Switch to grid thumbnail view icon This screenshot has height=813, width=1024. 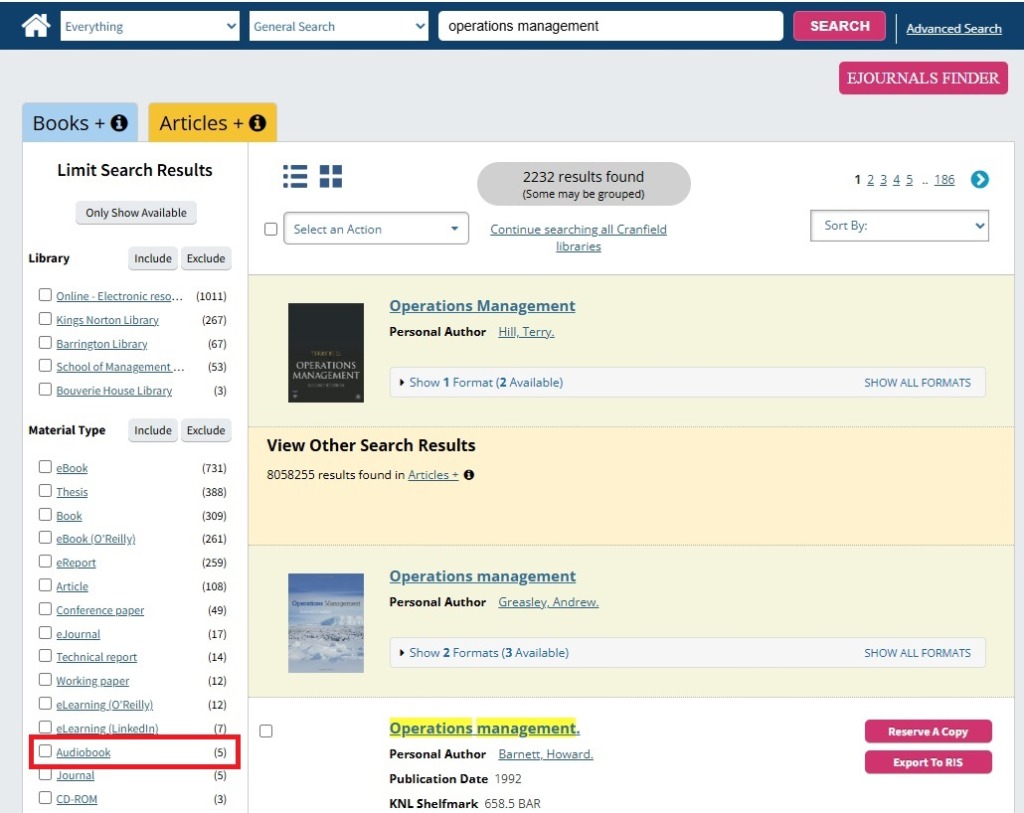(331, 177)
